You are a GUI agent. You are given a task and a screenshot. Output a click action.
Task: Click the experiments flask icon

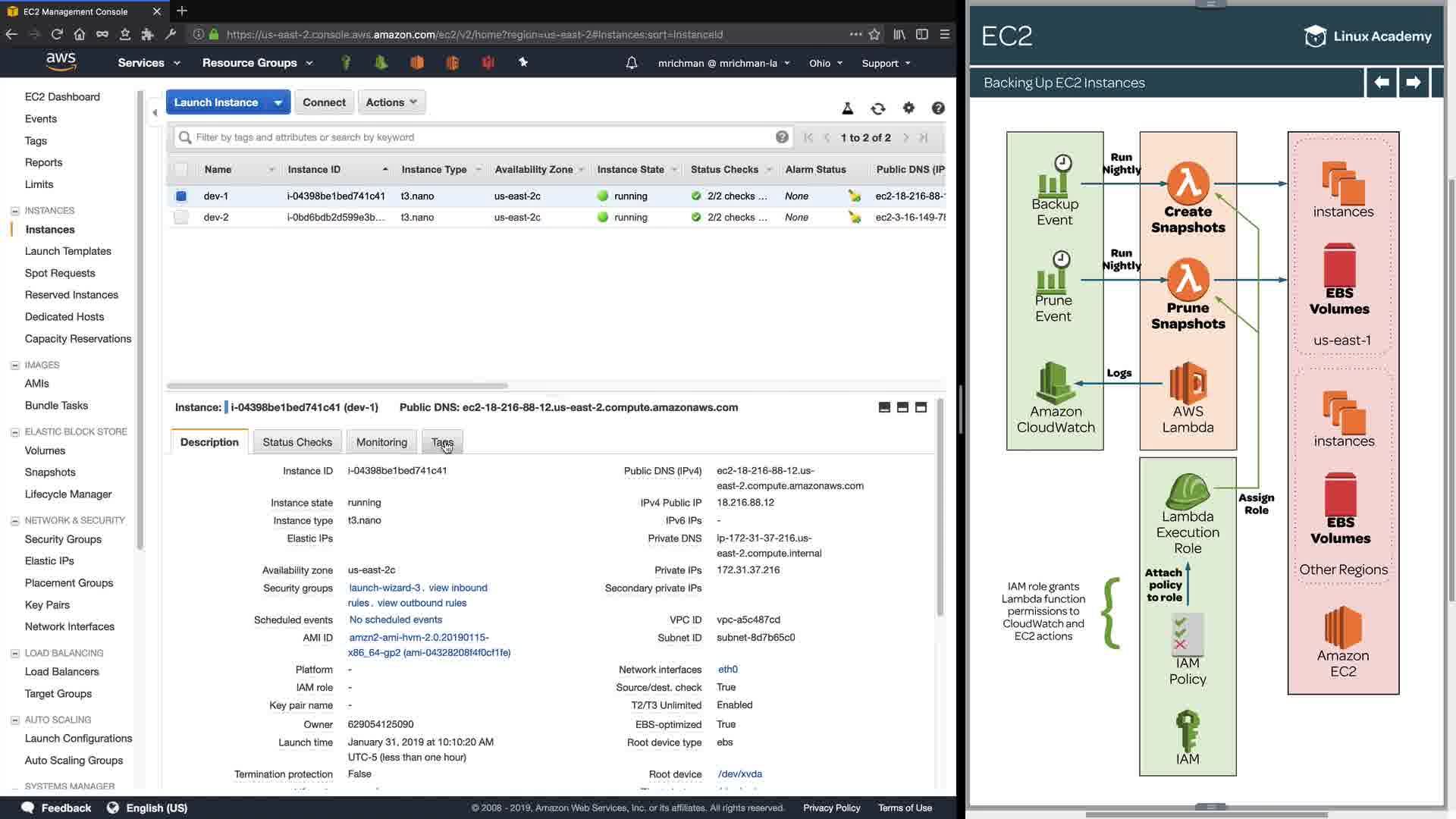(x=848, y=109)
